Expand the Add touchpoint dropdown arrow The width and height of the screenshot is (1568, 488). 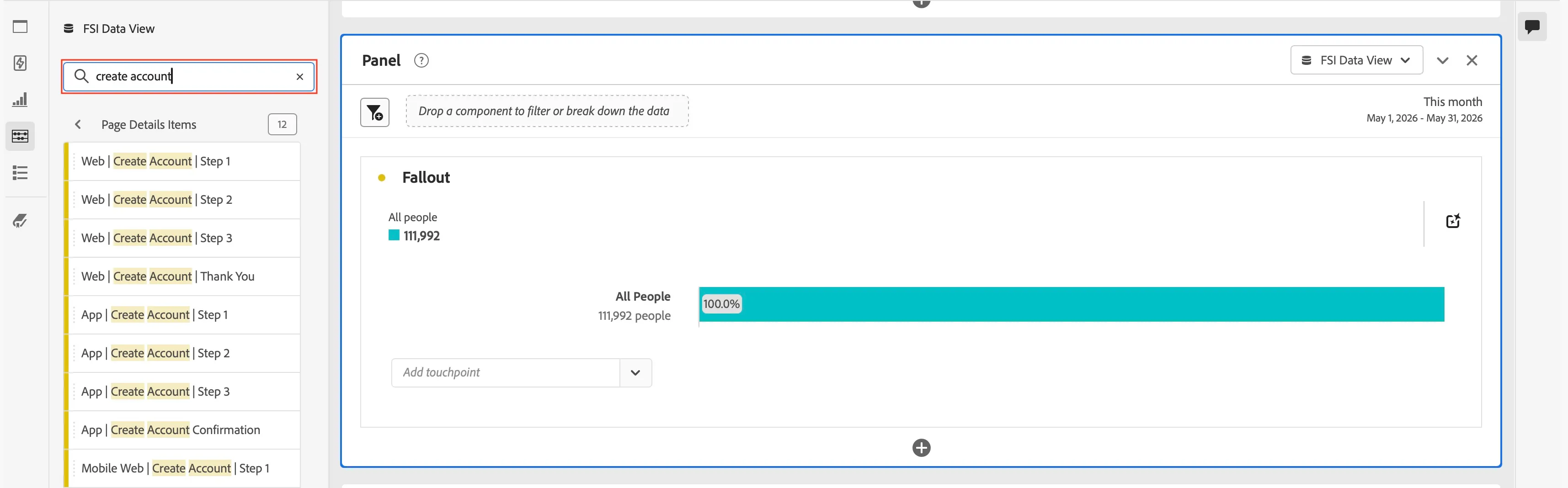(635, 373)
